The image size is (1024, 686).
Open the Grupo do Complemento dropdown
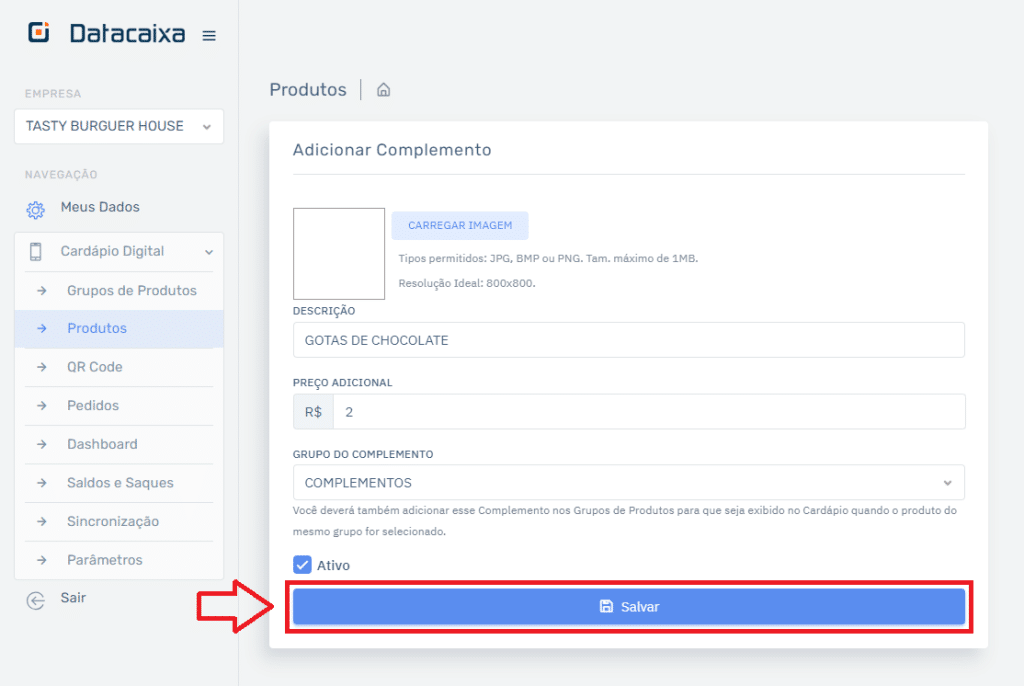point(628,483)
